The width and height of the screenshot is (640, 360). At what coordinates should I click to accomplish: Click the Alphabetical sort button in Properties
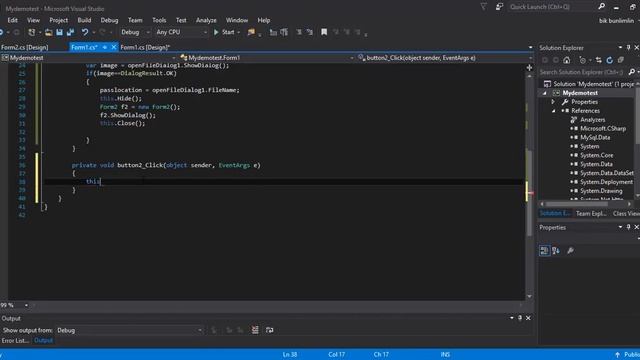[x=556, y=250]
